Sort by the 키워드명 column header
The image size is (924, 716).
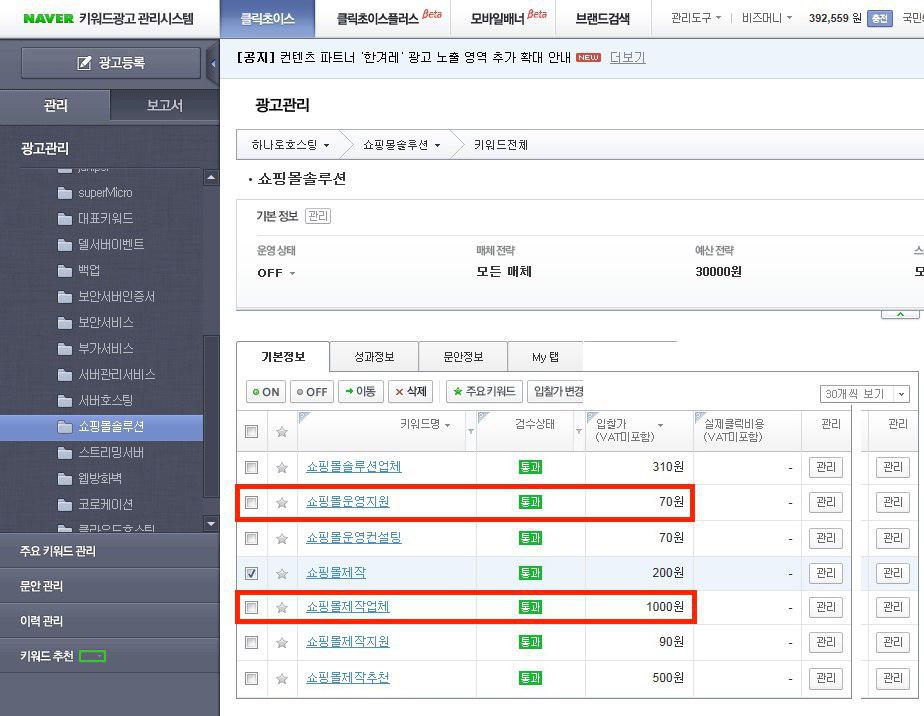coord(425,424)
